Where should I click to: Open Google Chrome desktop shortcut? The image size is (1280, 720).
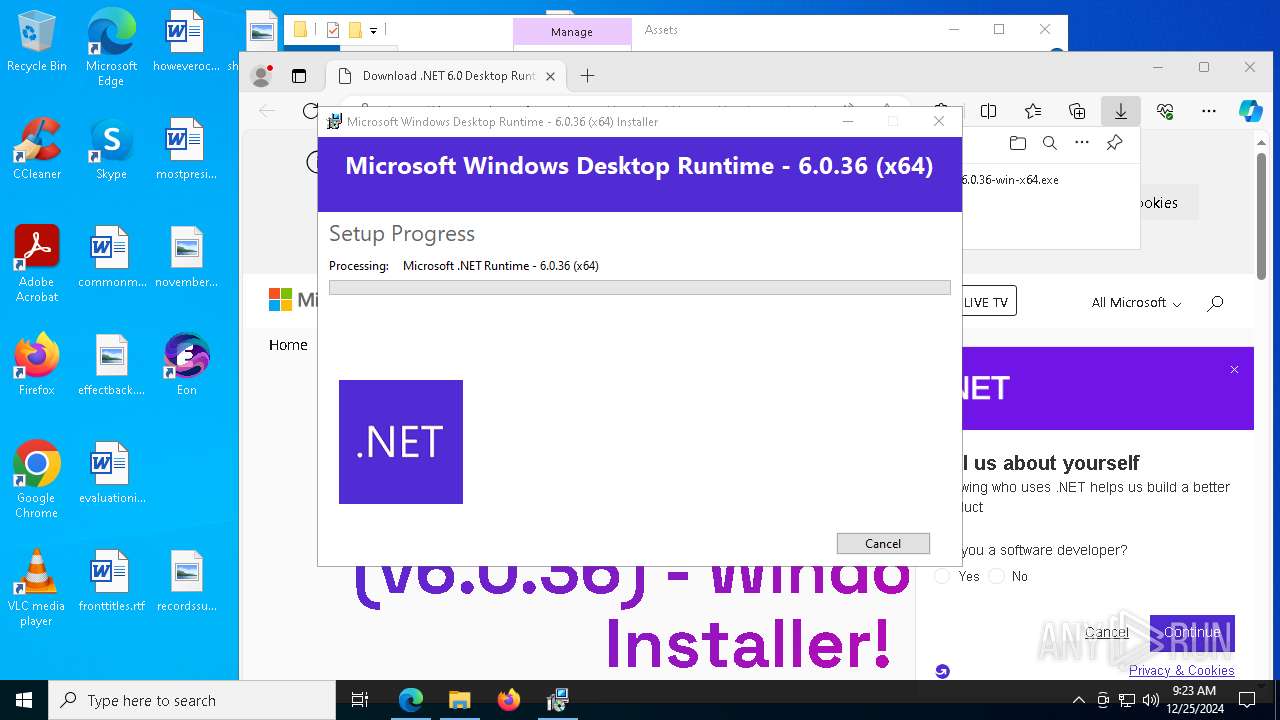pyautogui.click(x=37, y=480)
